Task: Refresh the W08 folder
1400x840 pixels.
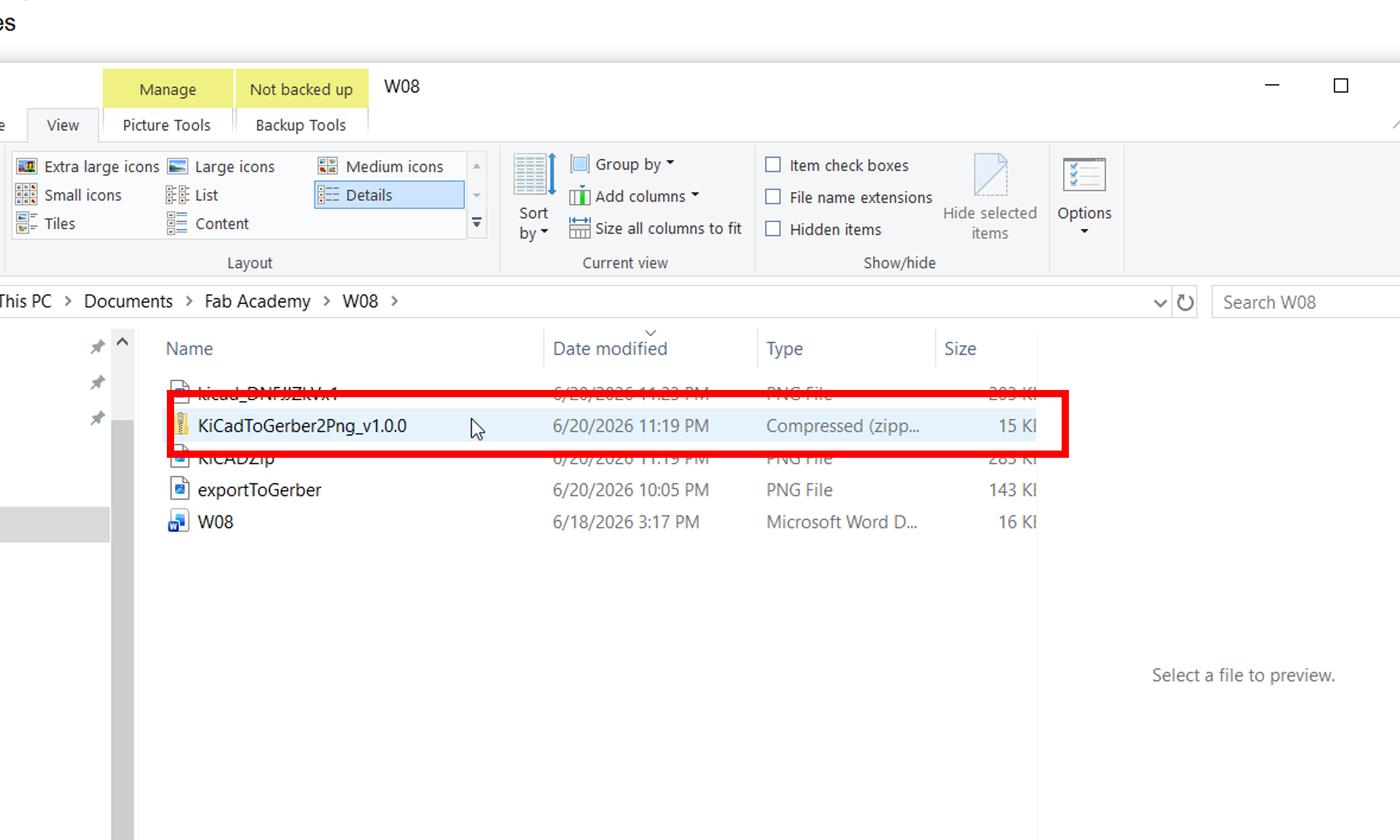Action: click(1185, 302)
